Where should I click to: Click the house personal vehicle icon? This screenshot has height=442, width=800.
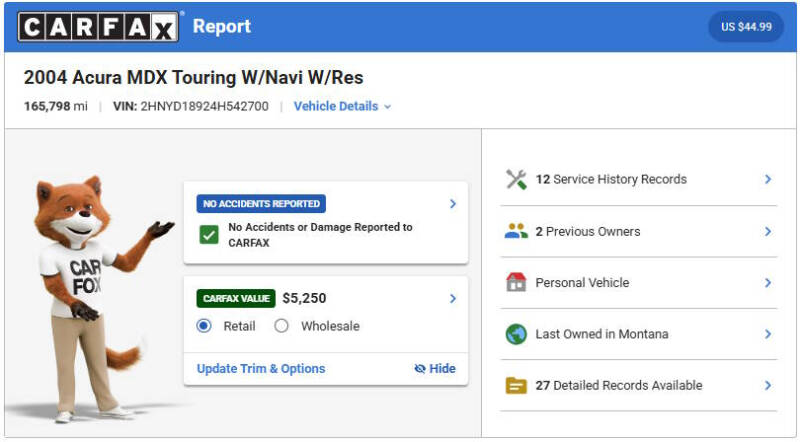(516, 282)
